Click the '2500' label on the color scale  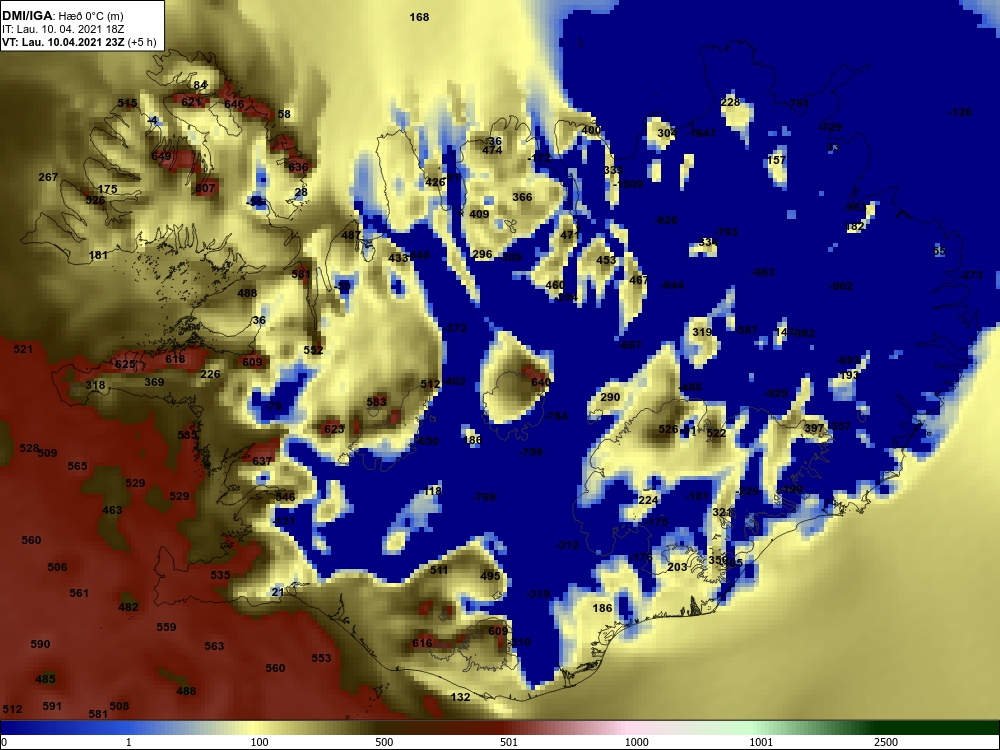coord(886,742)
